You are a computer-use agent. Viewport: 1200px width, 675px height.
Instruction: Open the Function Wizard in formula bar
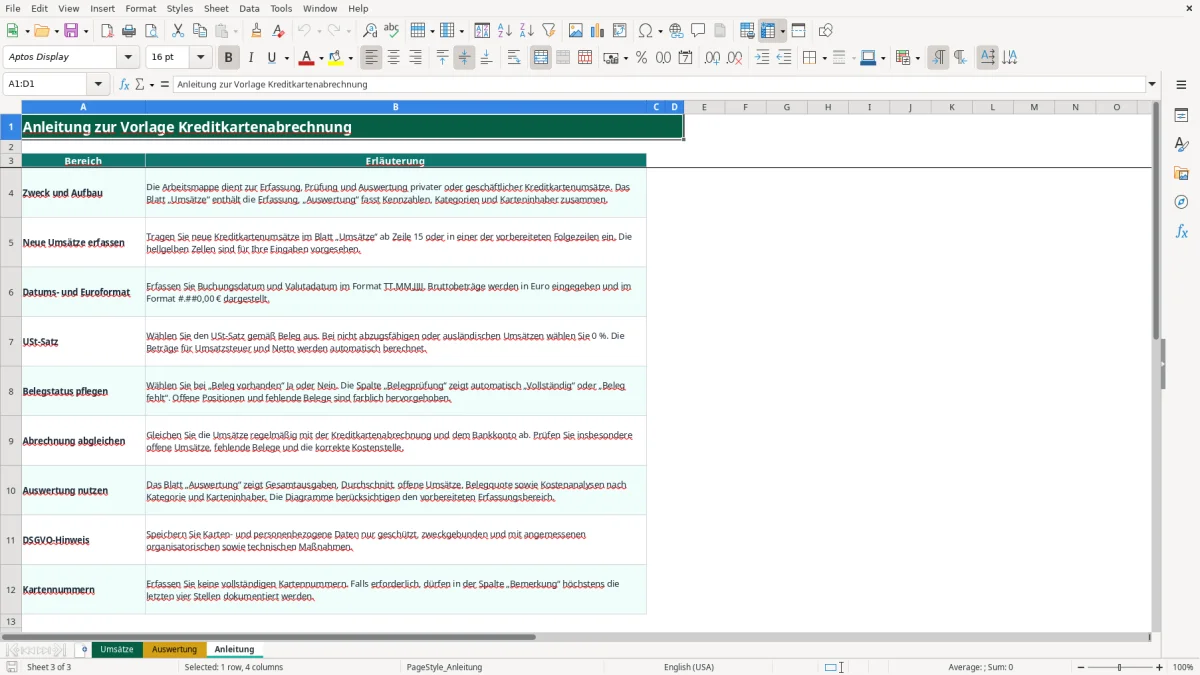(125, 84)
